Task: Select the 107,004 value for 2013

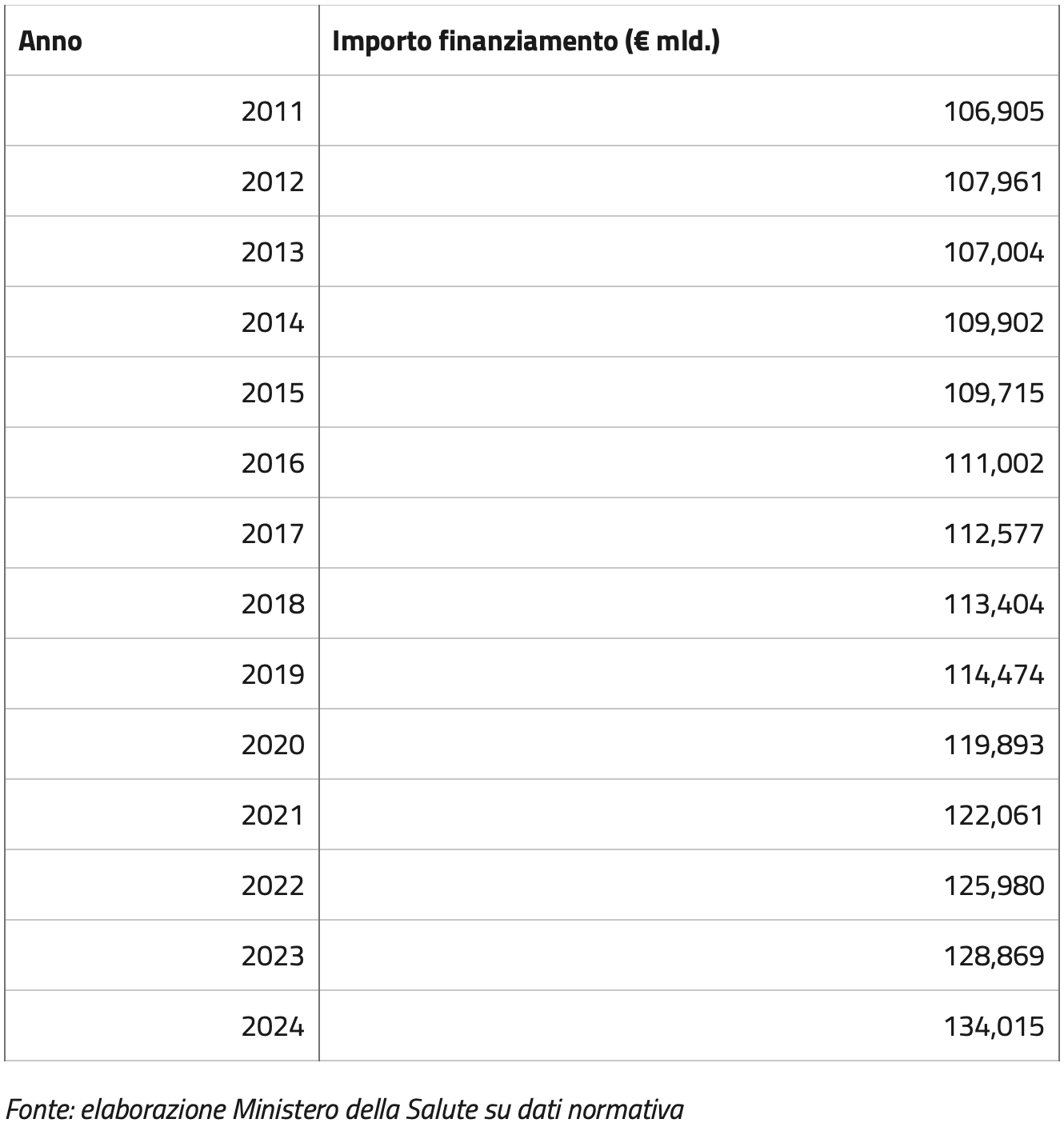Action: click(x=994, y=252)
